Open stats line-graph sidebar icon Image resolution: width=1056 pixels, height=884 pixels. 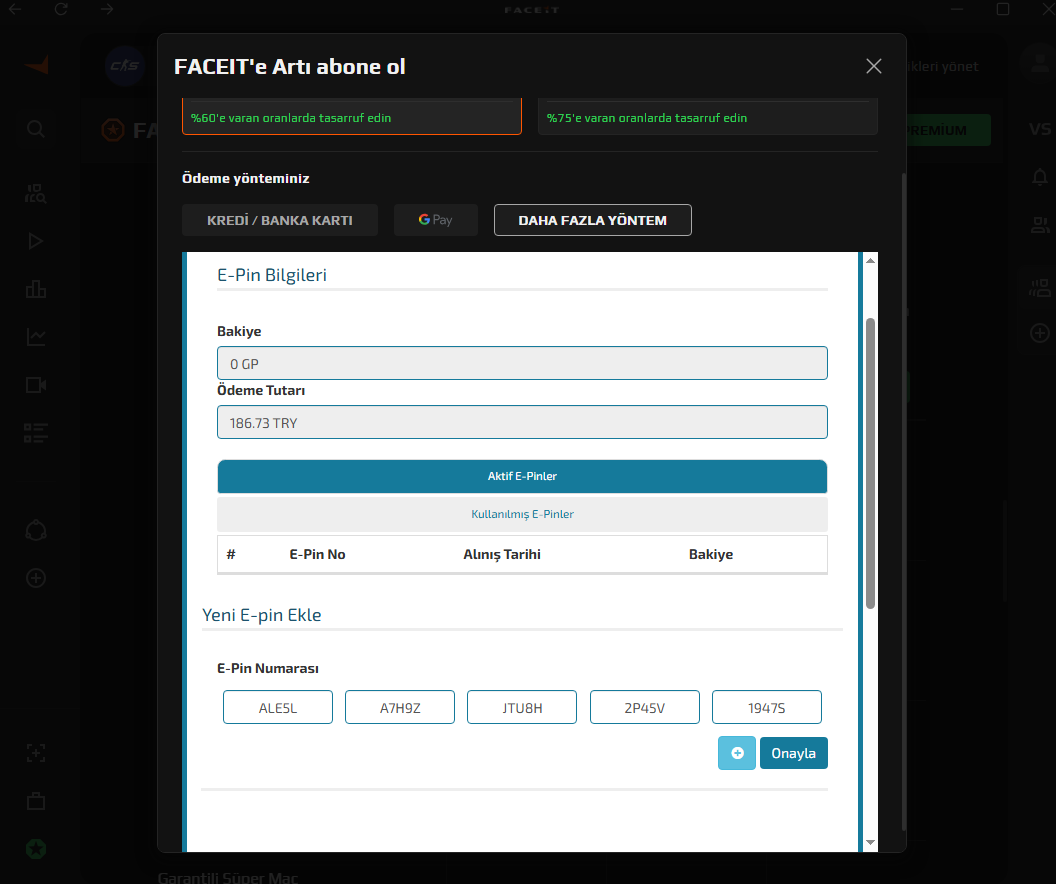click(x=36, y=337)
